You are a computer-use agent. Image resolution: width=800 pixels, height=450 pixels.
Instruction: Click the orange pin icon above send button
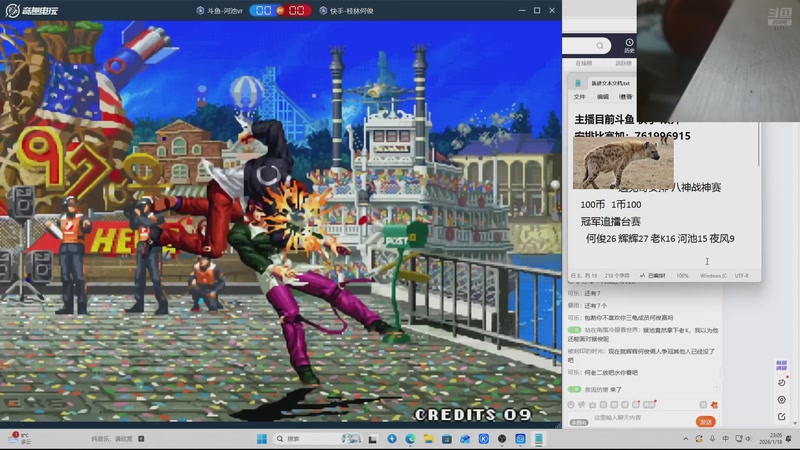tap(714, 405)
